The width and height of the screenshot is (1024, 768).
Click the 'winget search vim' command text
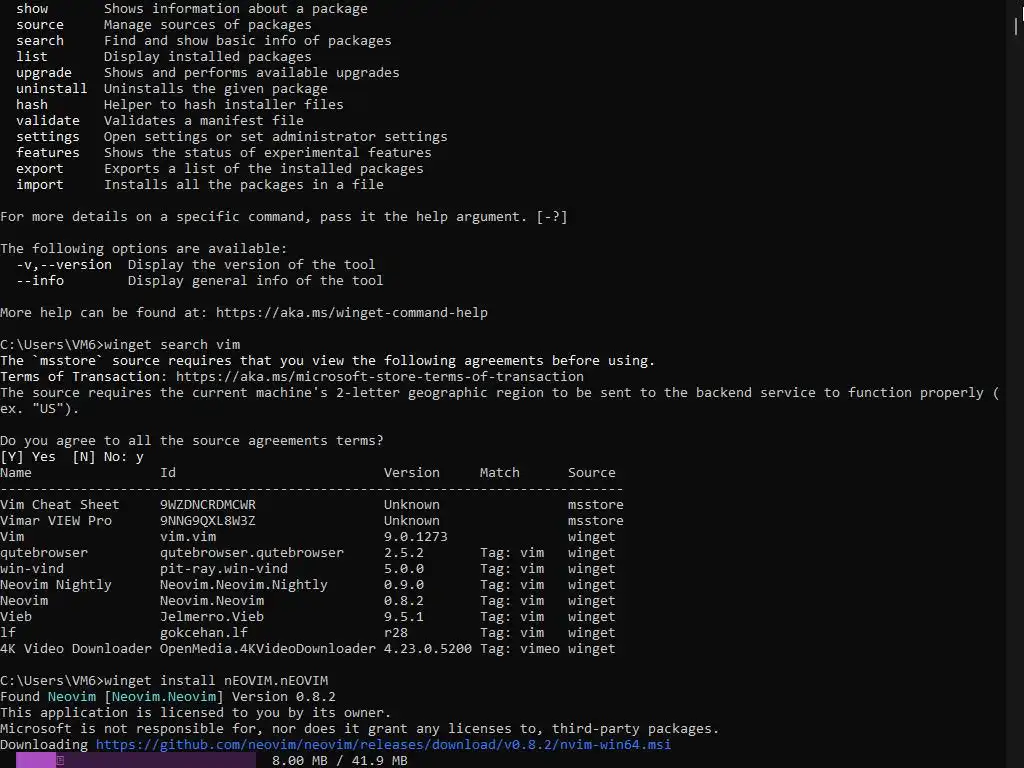click(x=172, y=345)
